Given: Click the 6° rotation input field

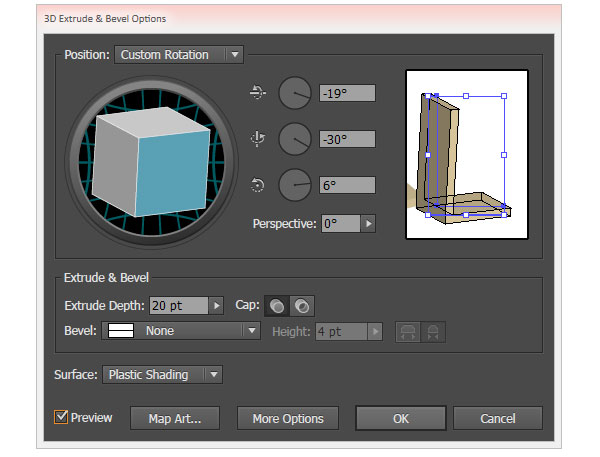Looking at the screenshot, I should click(x=347, y=185).
